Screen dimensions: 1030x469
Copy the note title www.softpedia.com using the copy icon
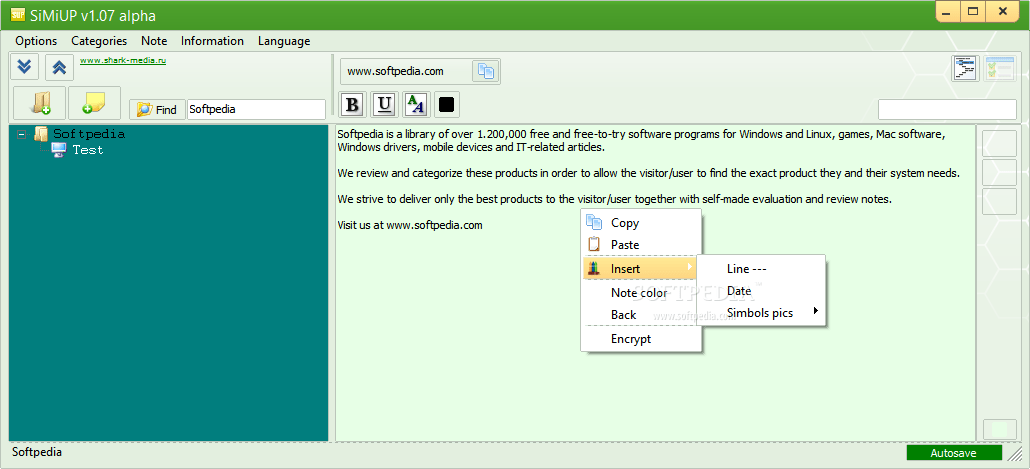pos(486,71)
